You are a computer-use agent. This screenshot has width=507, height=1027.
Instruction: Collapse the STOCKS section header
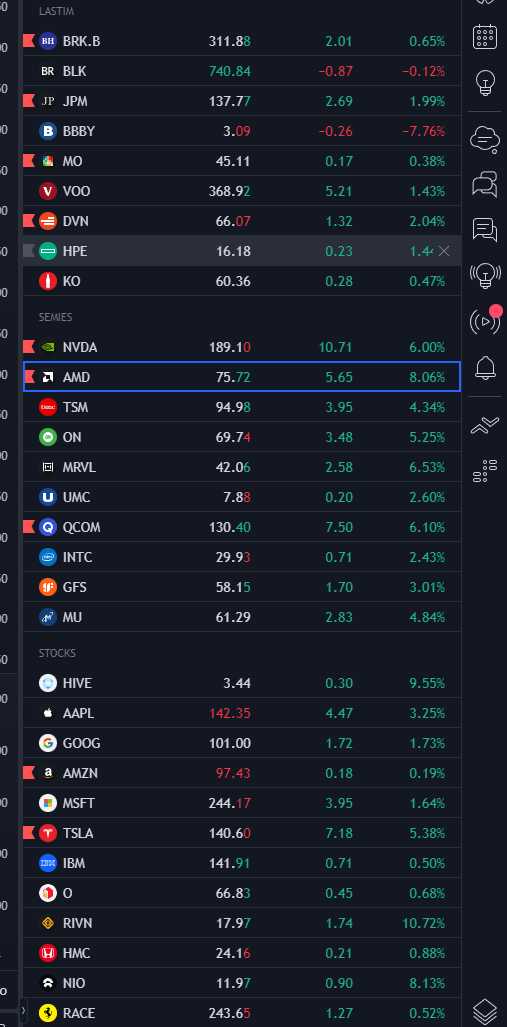[58, 653]
